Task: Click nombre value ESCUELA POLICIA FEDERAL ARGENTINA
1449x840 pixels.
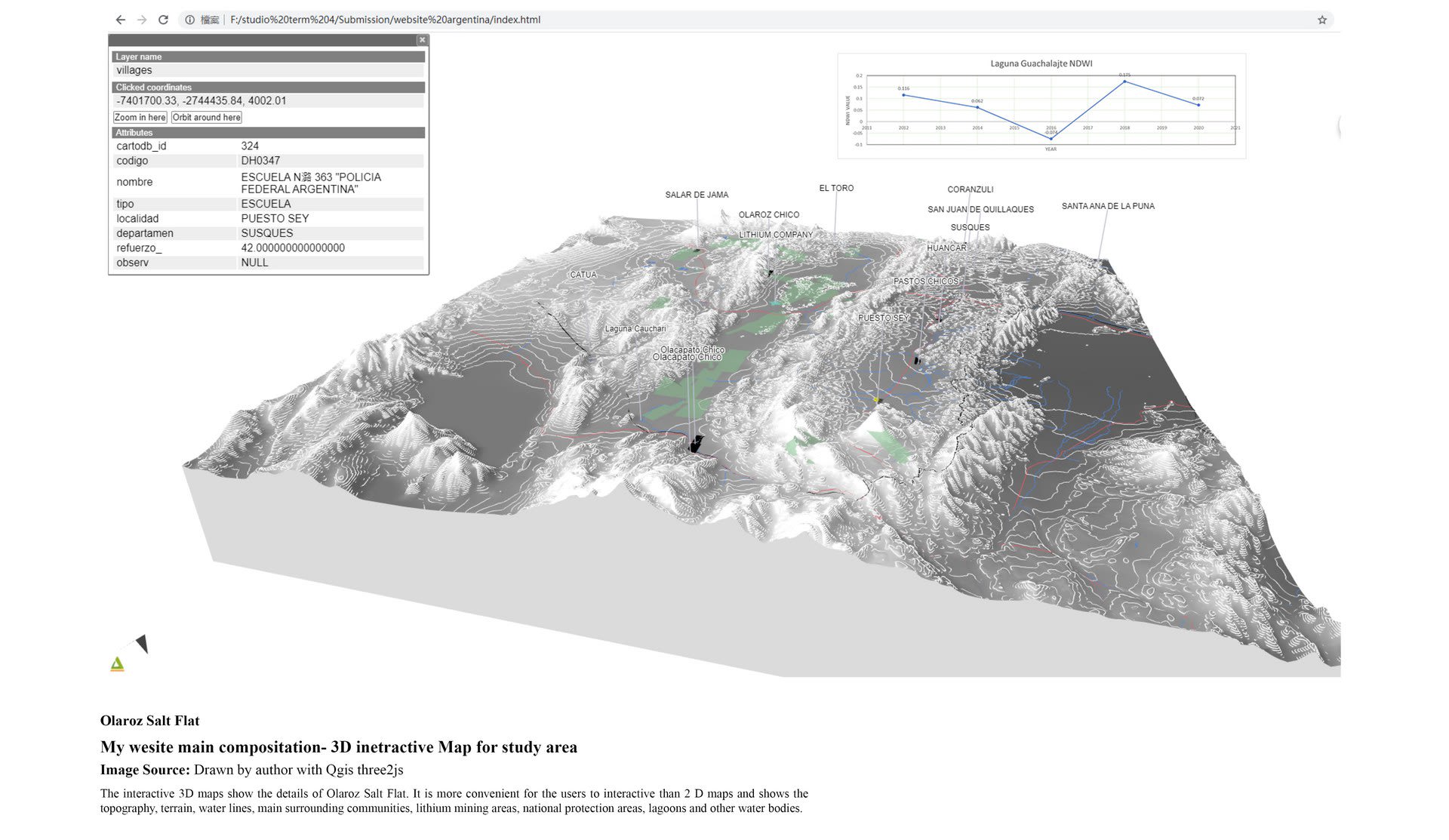Action: [311, 183]
